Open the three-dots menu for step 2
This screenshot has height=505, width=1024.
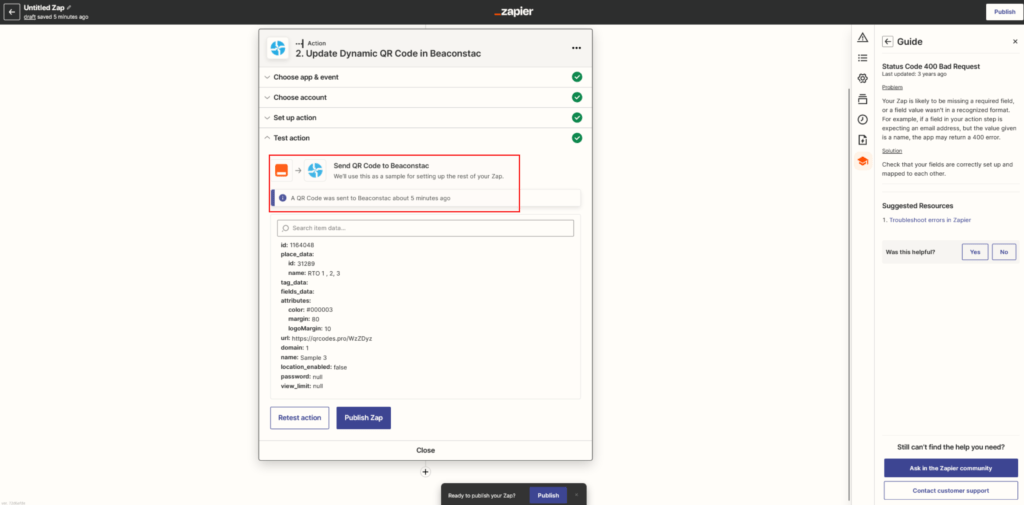[576, 48]
